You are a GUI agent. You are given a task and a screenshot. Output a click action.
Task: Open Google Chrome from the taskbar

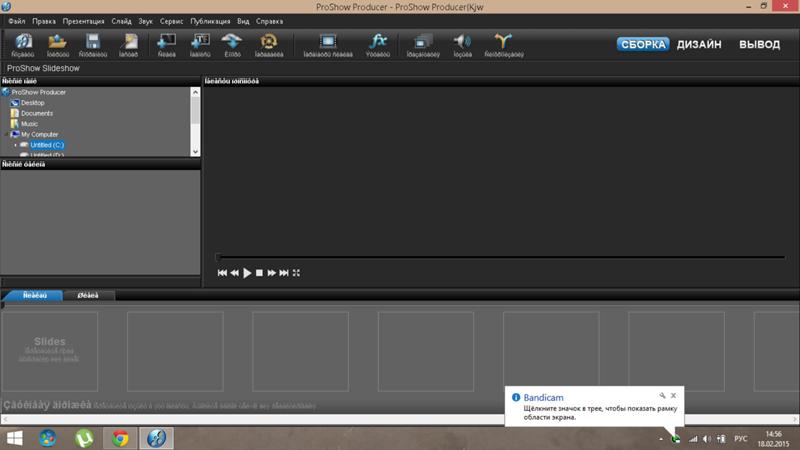pos(120,438)
